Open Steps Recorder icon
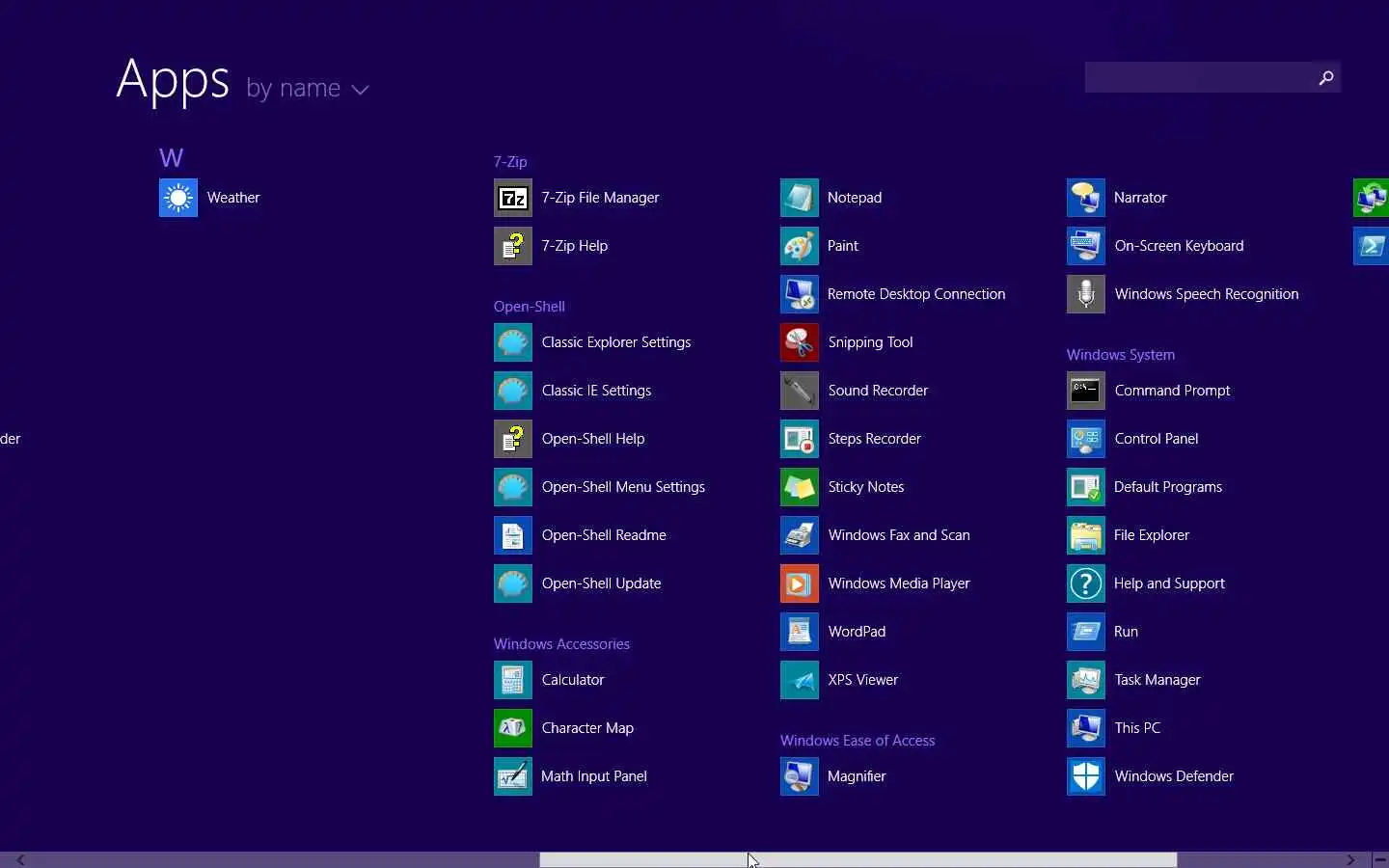Screen dimensions: 1389x868 tap(800, 439)
